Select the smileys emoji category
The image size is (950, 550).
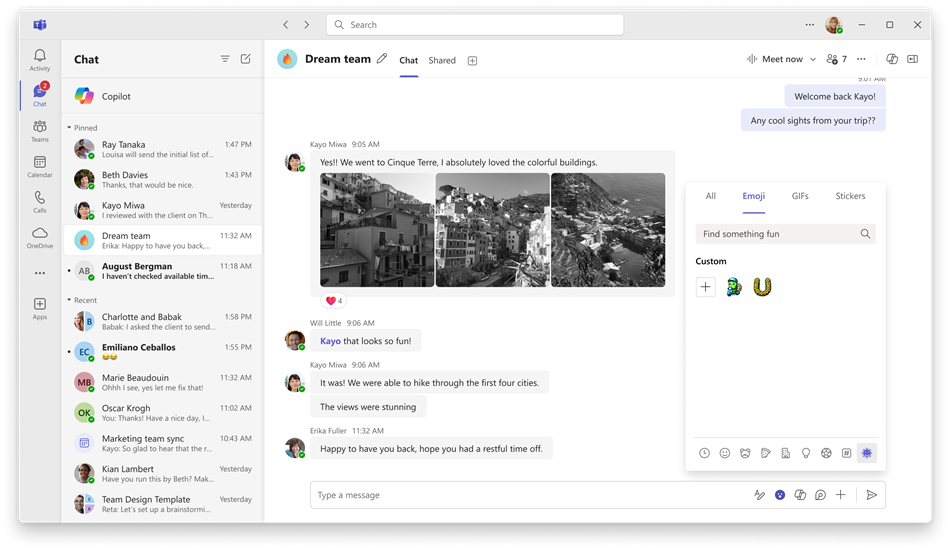pyautogui.click(x=725, y=453)
